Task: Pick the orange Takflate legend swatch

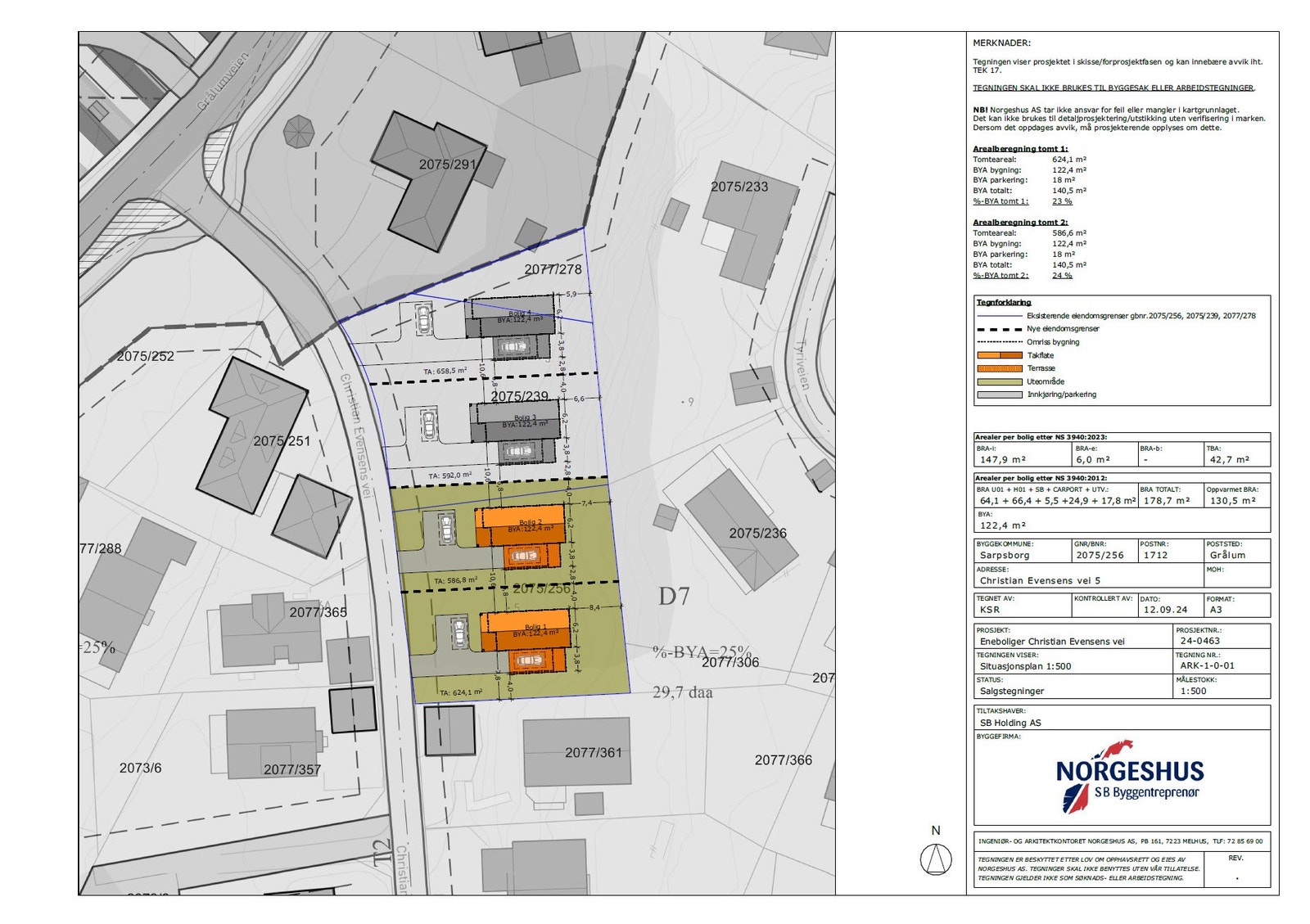Action: click(x=1000, y=355)
